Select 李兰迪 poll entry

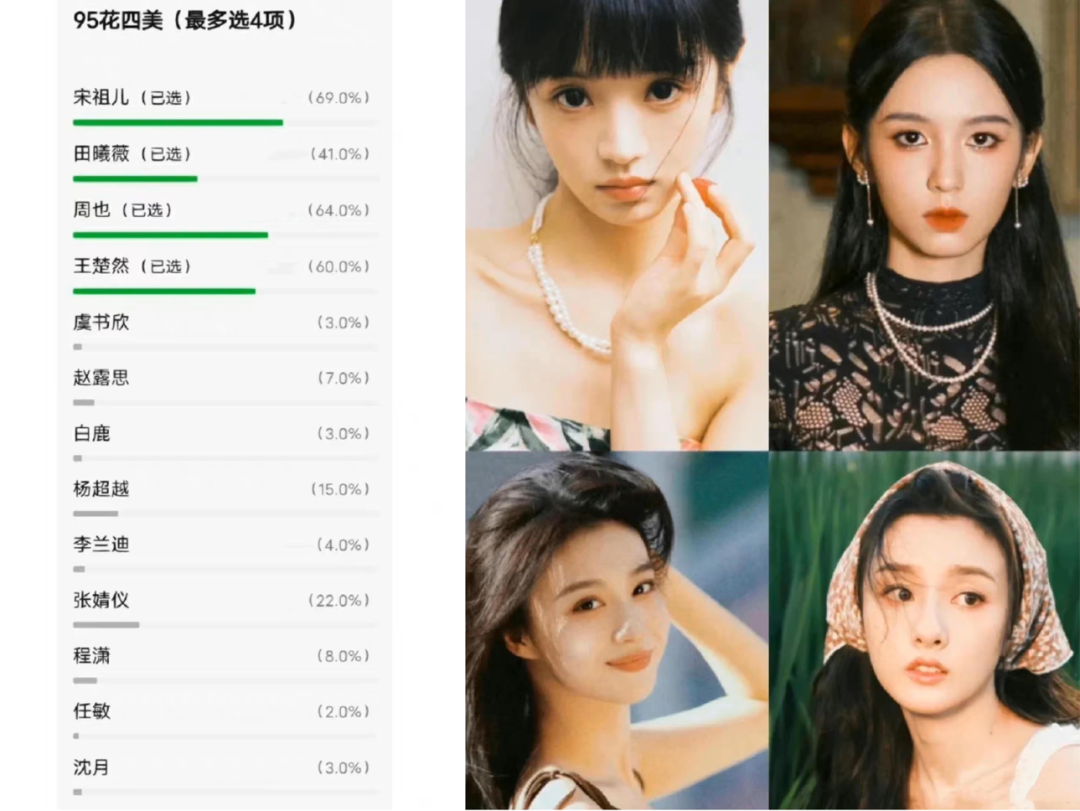tap(225, 553)
